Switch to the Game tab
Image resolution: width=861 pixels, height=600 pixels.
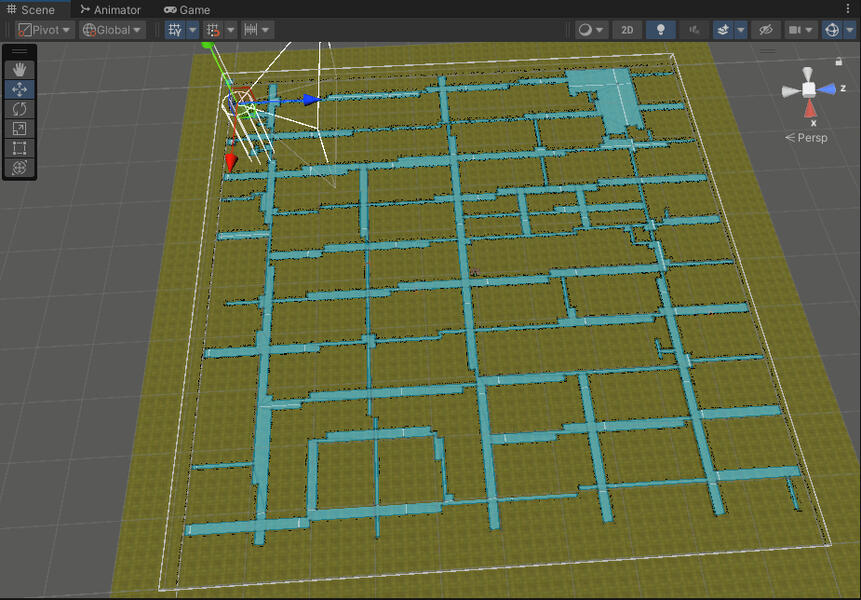point(187,10)
